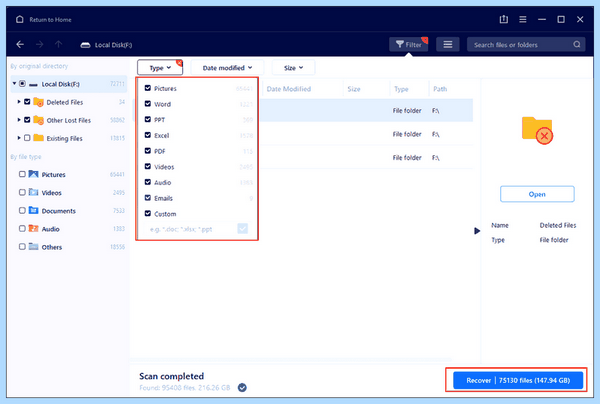The width and height of the screenshot is (600, 404).
Task: Uncheck PPT in the Type filter list
Action: 148,119
